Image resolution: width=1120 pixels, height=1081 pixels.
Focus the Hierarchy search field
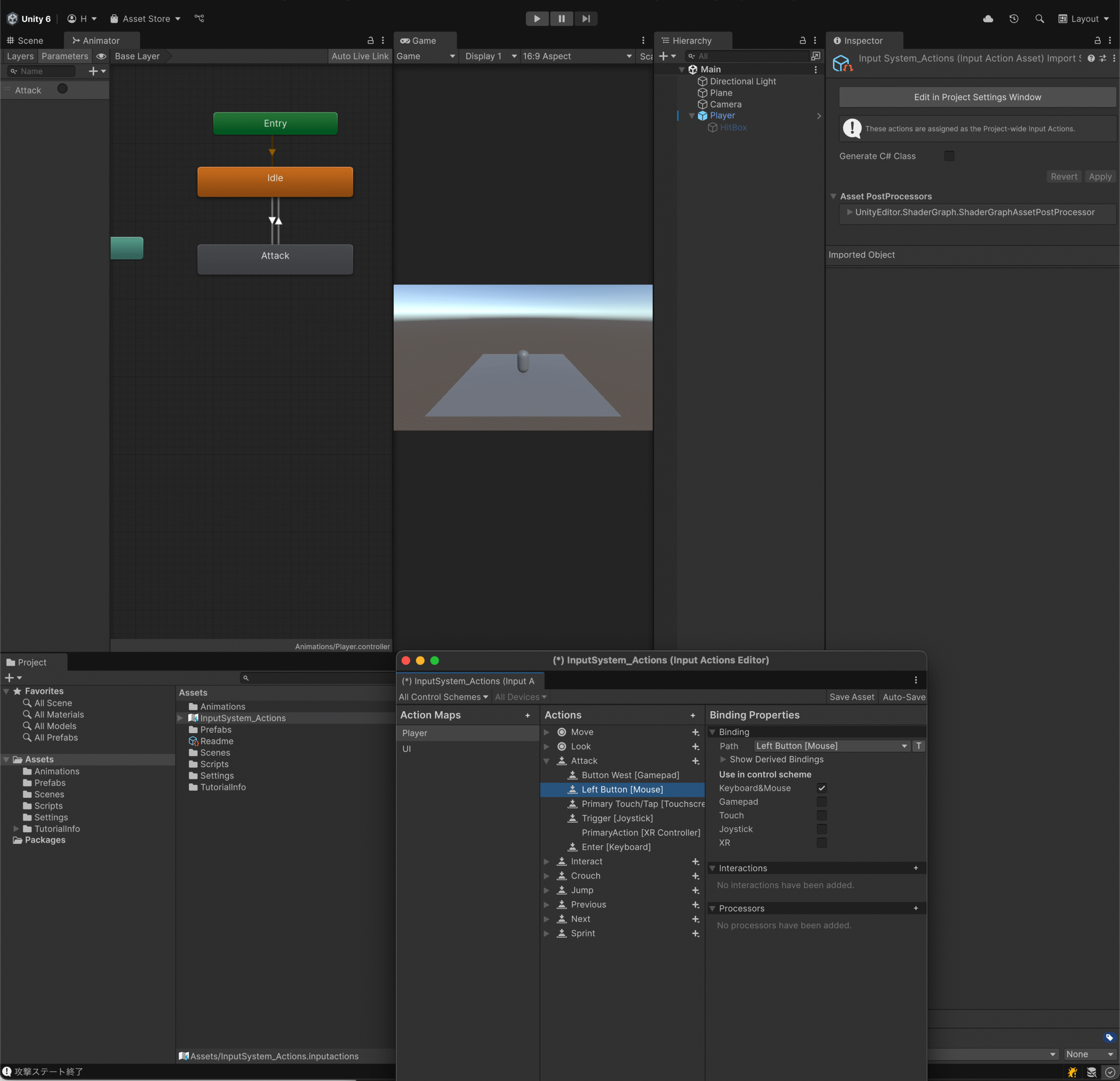747,56
